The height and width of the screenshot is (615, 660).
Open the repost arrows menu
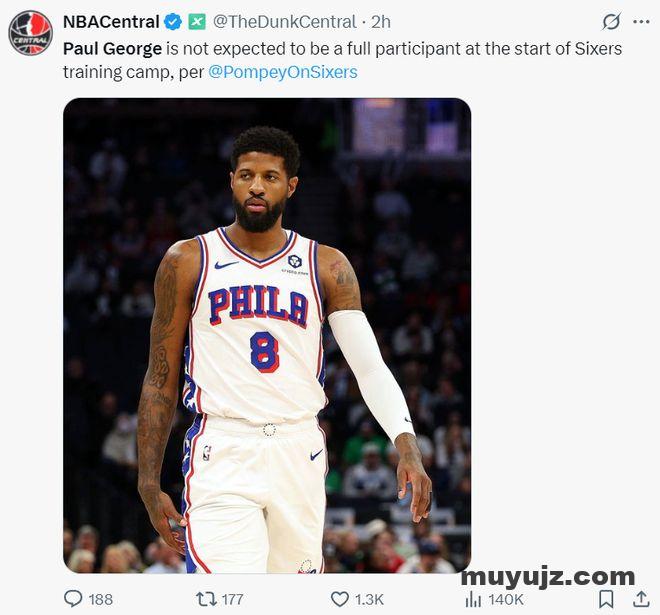click(x=206, y=599)
